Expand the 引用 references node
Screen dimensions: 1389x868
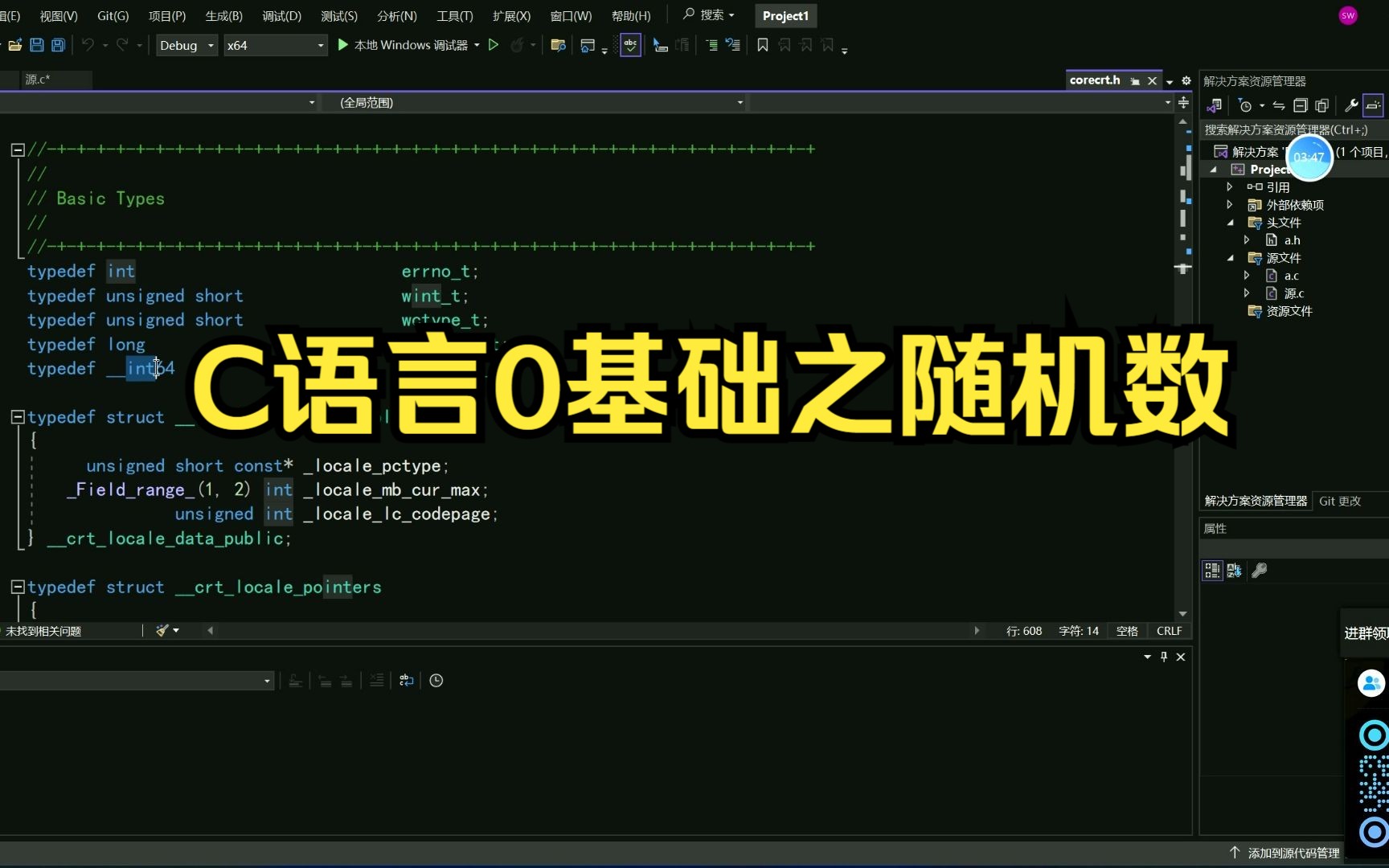tap(1229, 187)
